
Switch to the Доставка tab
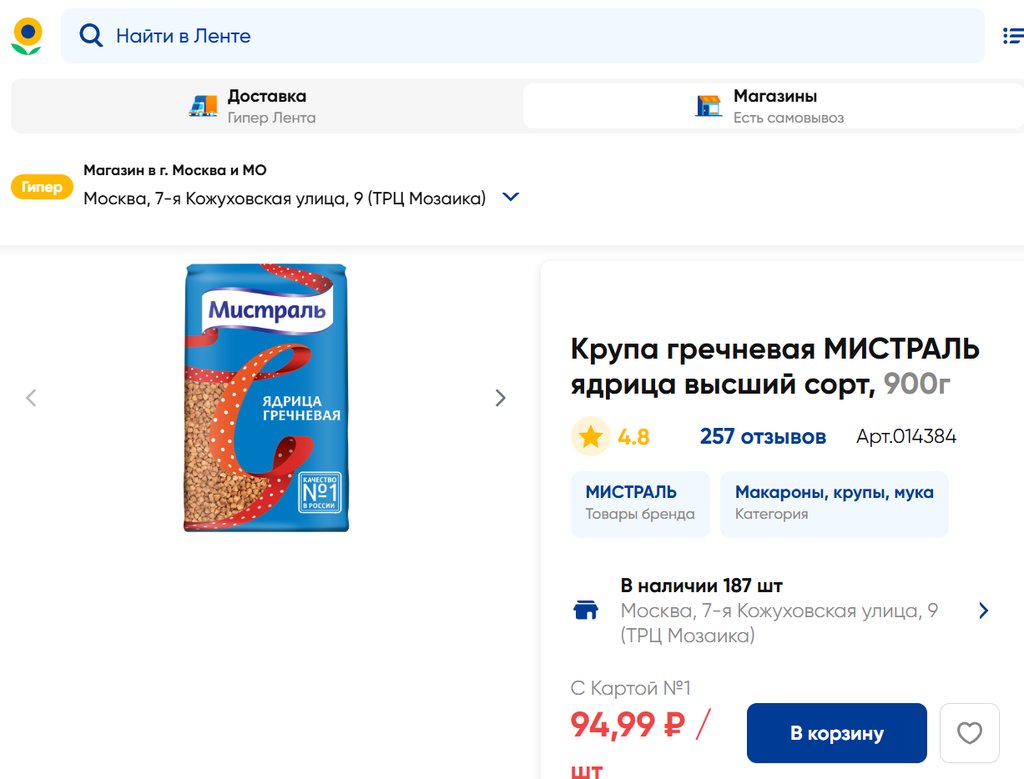click(x=266, y=106)
